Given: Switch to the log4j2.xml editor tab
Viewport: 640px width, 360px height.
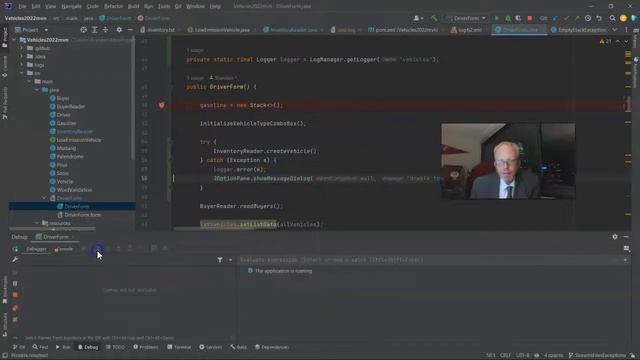Looking at the screenshot, I should 467,30.
